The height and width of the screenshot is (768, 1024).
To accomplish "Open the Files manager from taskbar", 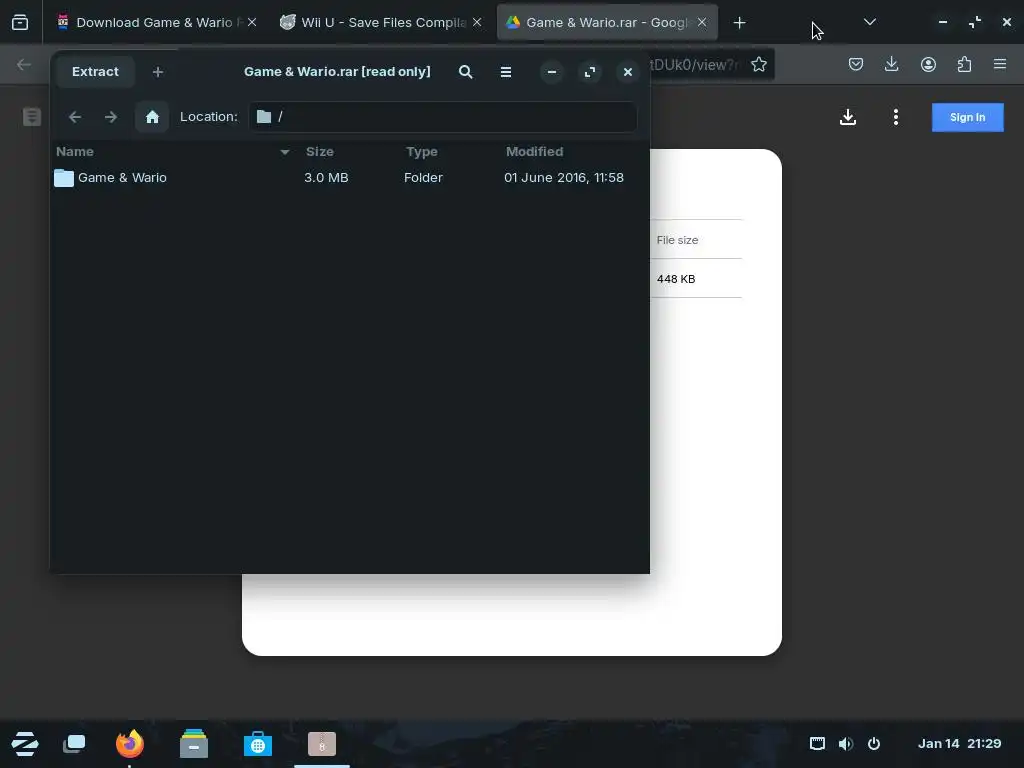I will (x=194, y=744).
